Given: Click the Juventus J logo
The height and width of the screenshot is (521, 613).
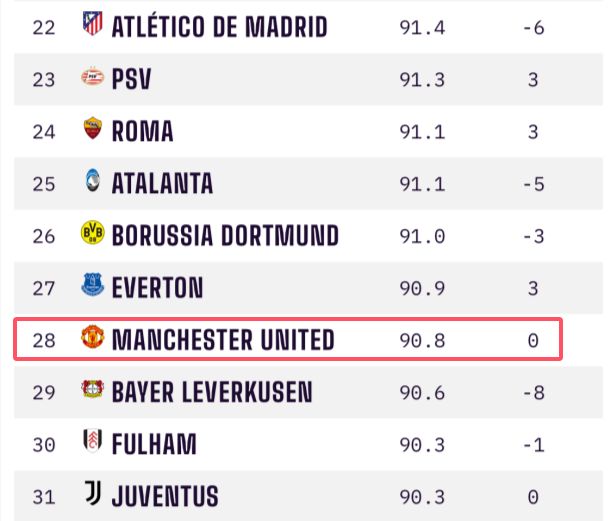Looking at the screenshot, I should coord(93,493).
